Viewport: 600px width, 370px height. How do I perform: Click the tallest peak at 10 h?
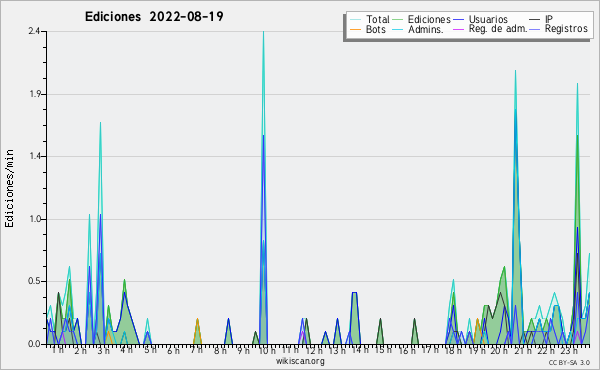(x=263, y=32)
